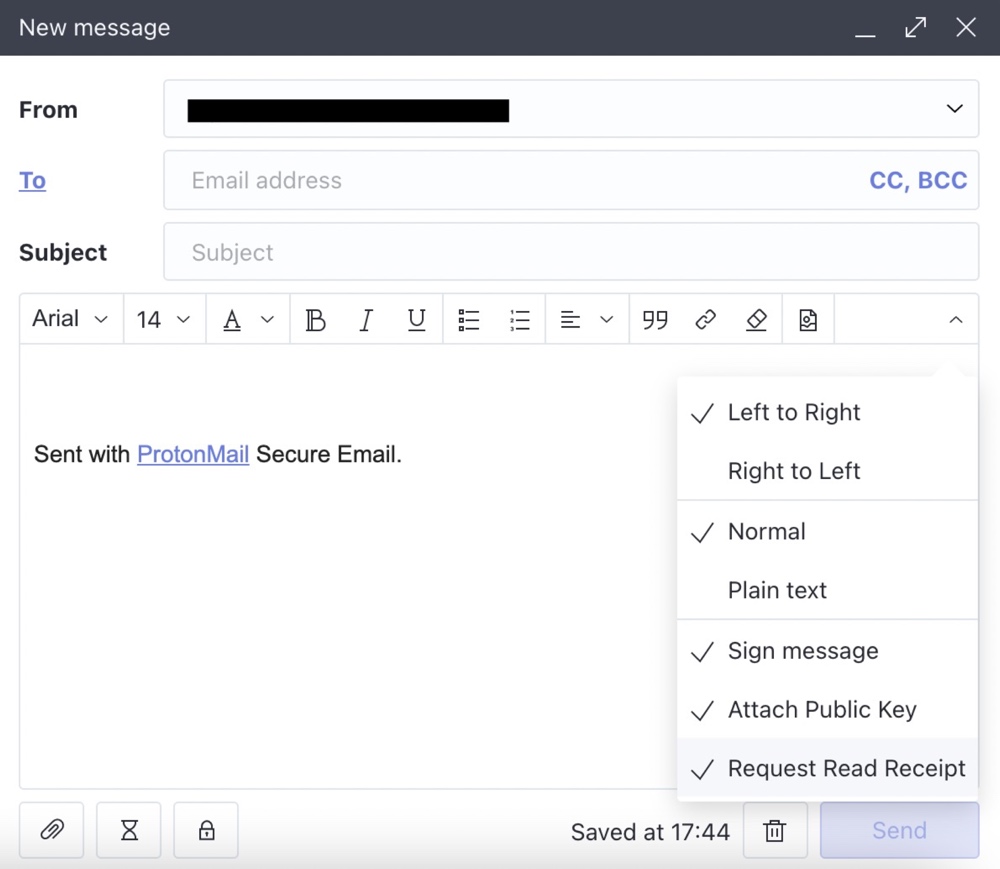The height and width of the screenshot is (869, 1000).
Task: Click the Send button
Action: (x=899, y=830)
